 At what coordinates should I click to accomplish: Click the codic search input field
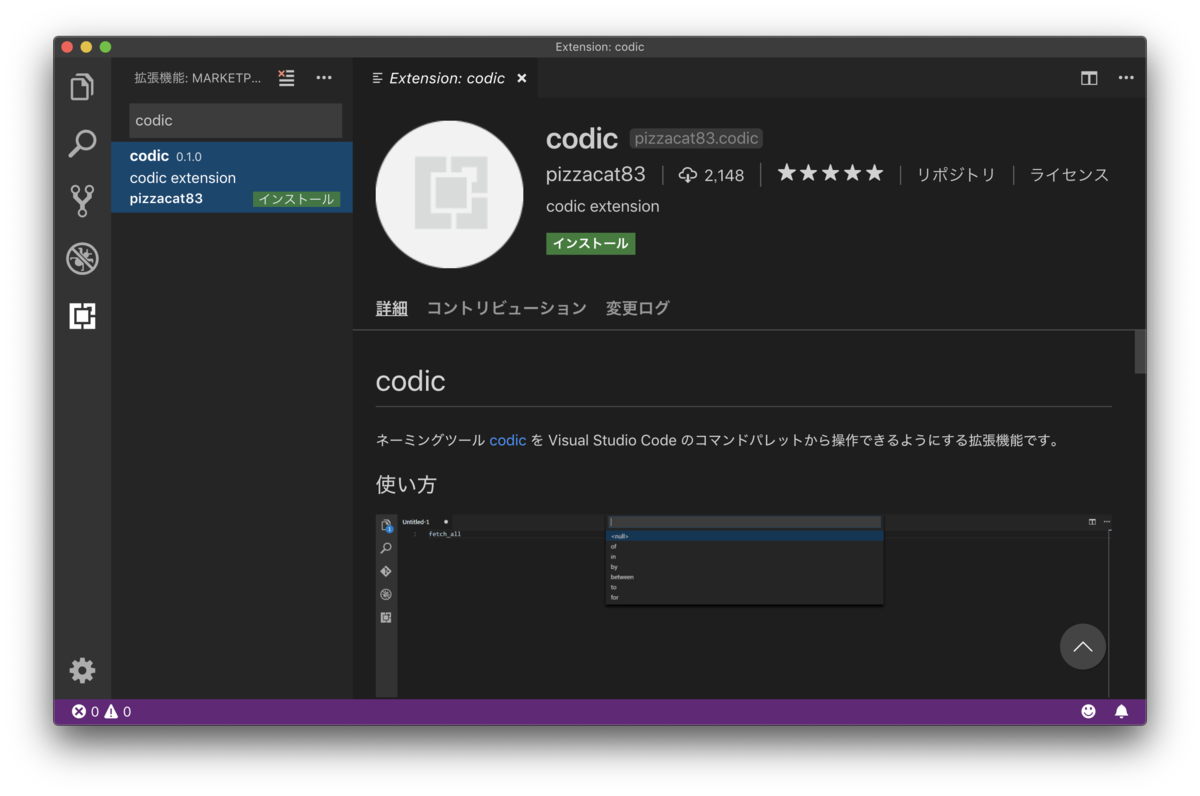(236, 120)
